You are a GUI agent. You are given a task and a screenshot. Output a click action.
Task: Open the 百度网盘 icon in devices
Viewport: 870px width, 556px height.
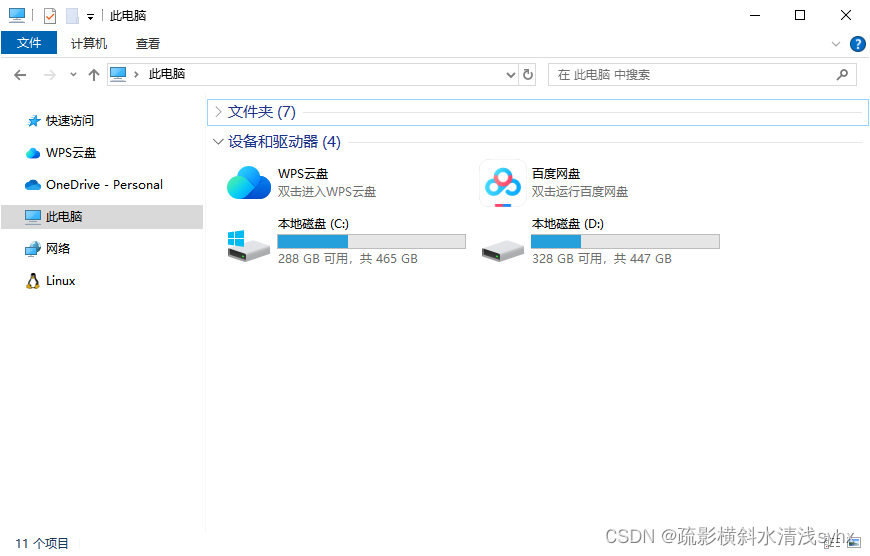pos(503,183)
